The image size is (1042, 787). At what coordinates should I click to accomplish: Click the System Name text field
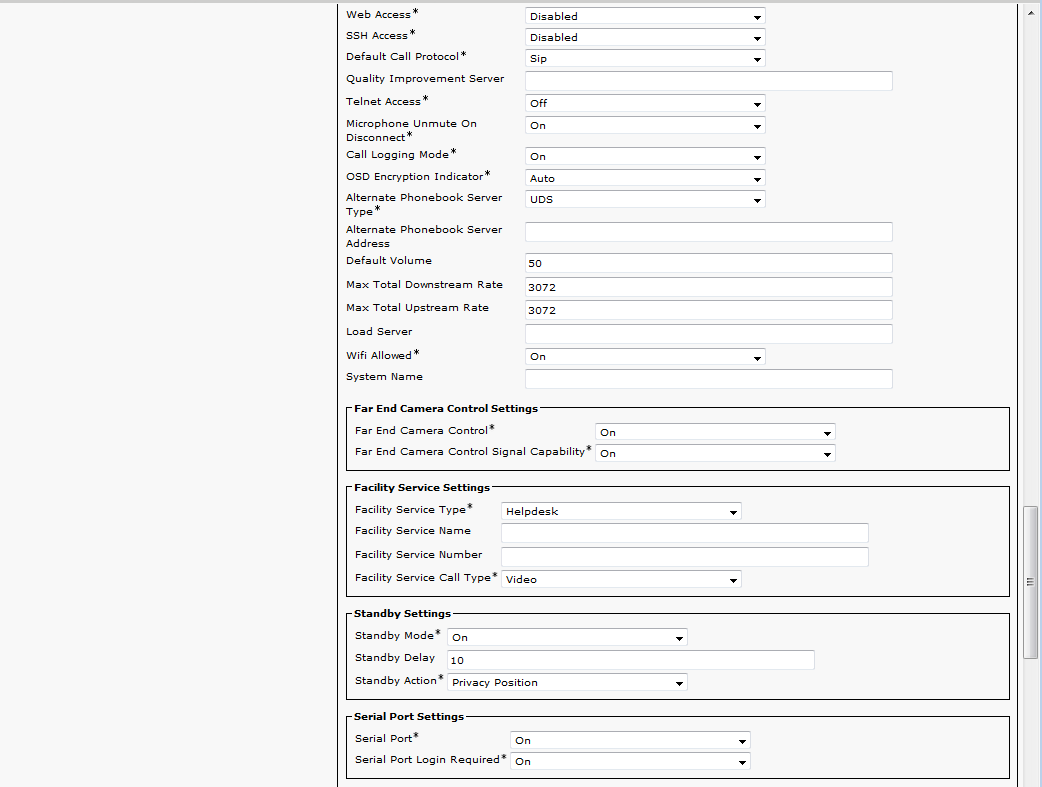point(708,379)
